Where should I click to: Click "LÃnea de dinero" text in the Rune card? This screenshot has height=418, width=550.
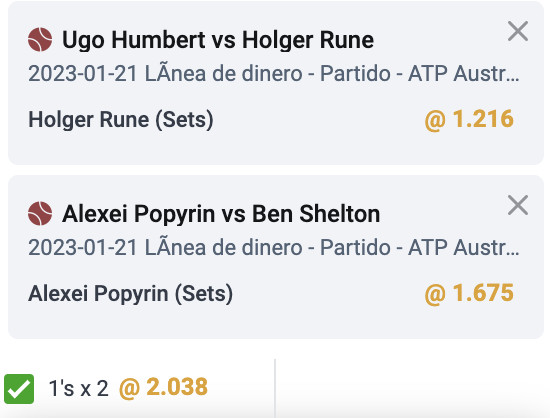[x=224, y=74]
